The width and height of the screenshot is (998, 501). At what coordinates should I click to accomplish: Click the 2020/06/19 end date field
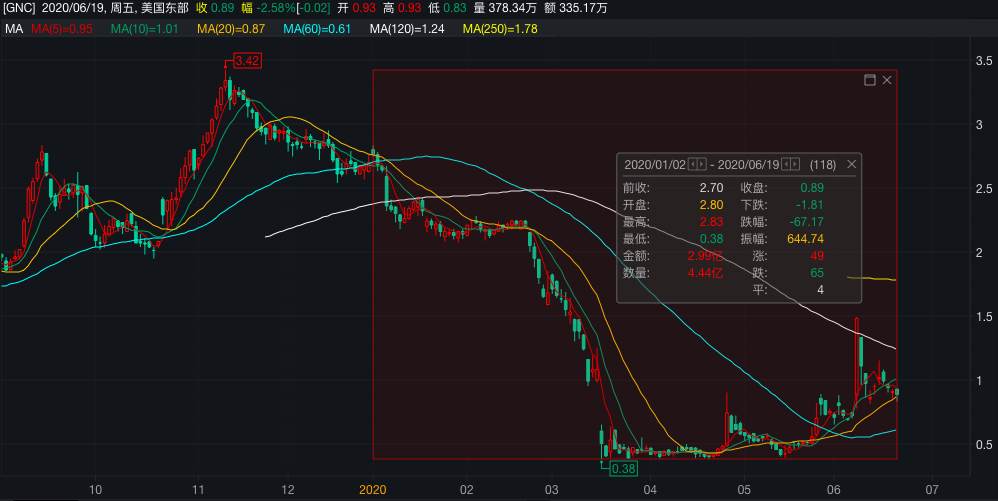[749, 164]
